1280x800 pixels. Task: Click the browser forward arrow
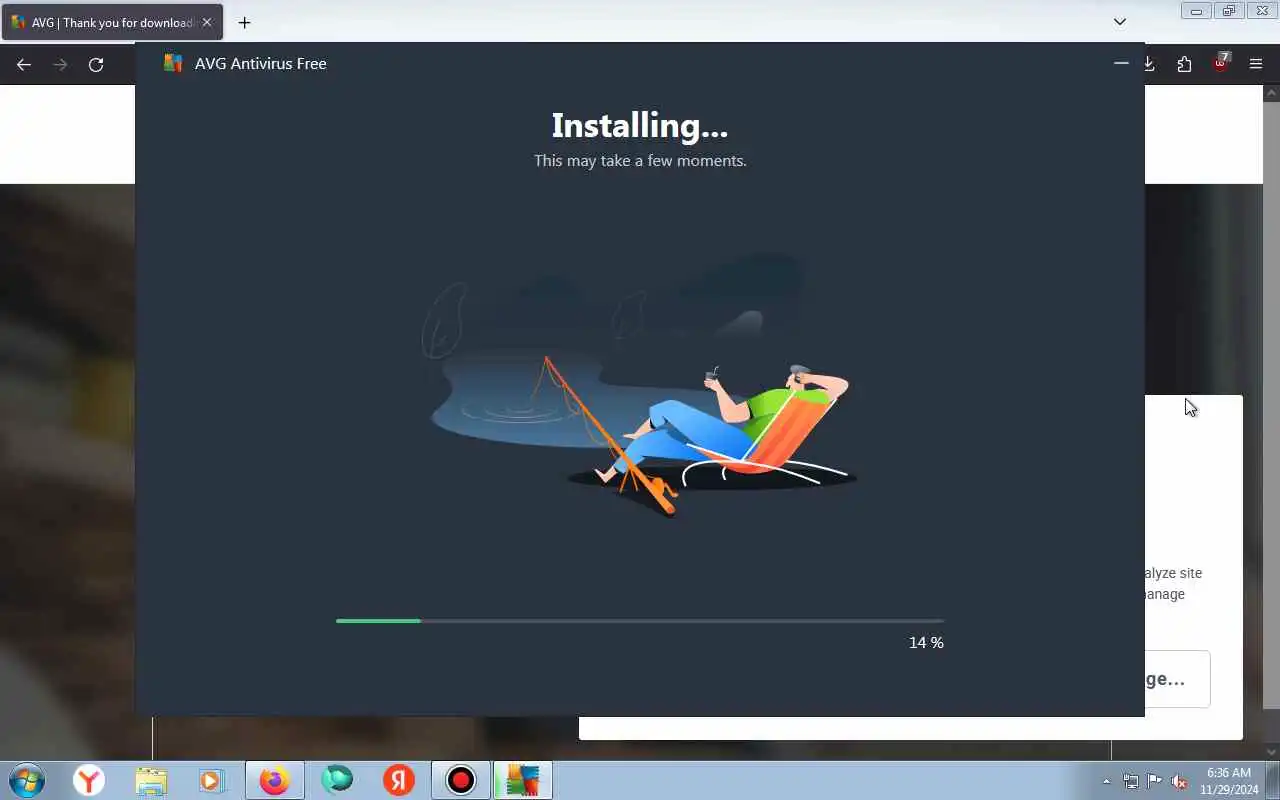pos(60,64)
